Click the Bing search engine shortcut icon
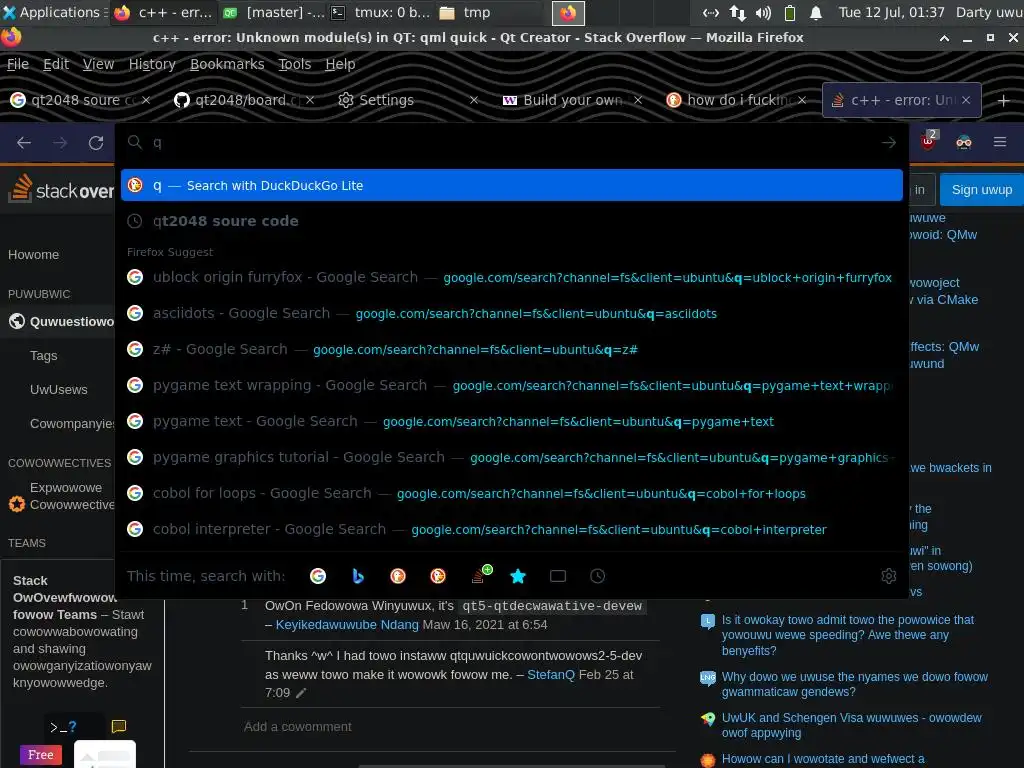The width and height of the screenshot is (1024, 768). (358, 576)
